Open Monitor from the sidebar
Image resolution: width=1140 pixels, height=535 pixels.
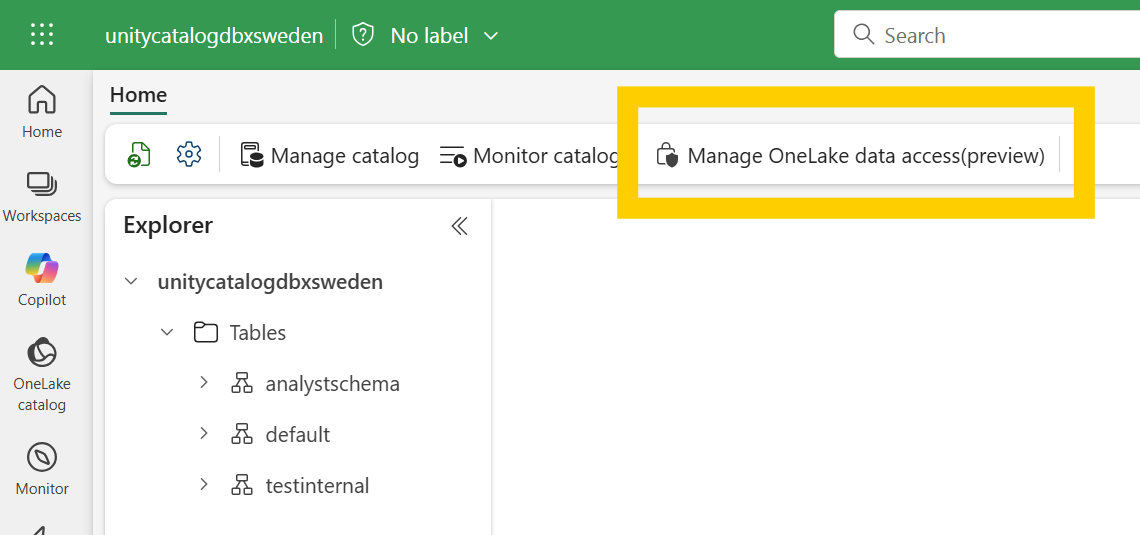pos(42,469)
